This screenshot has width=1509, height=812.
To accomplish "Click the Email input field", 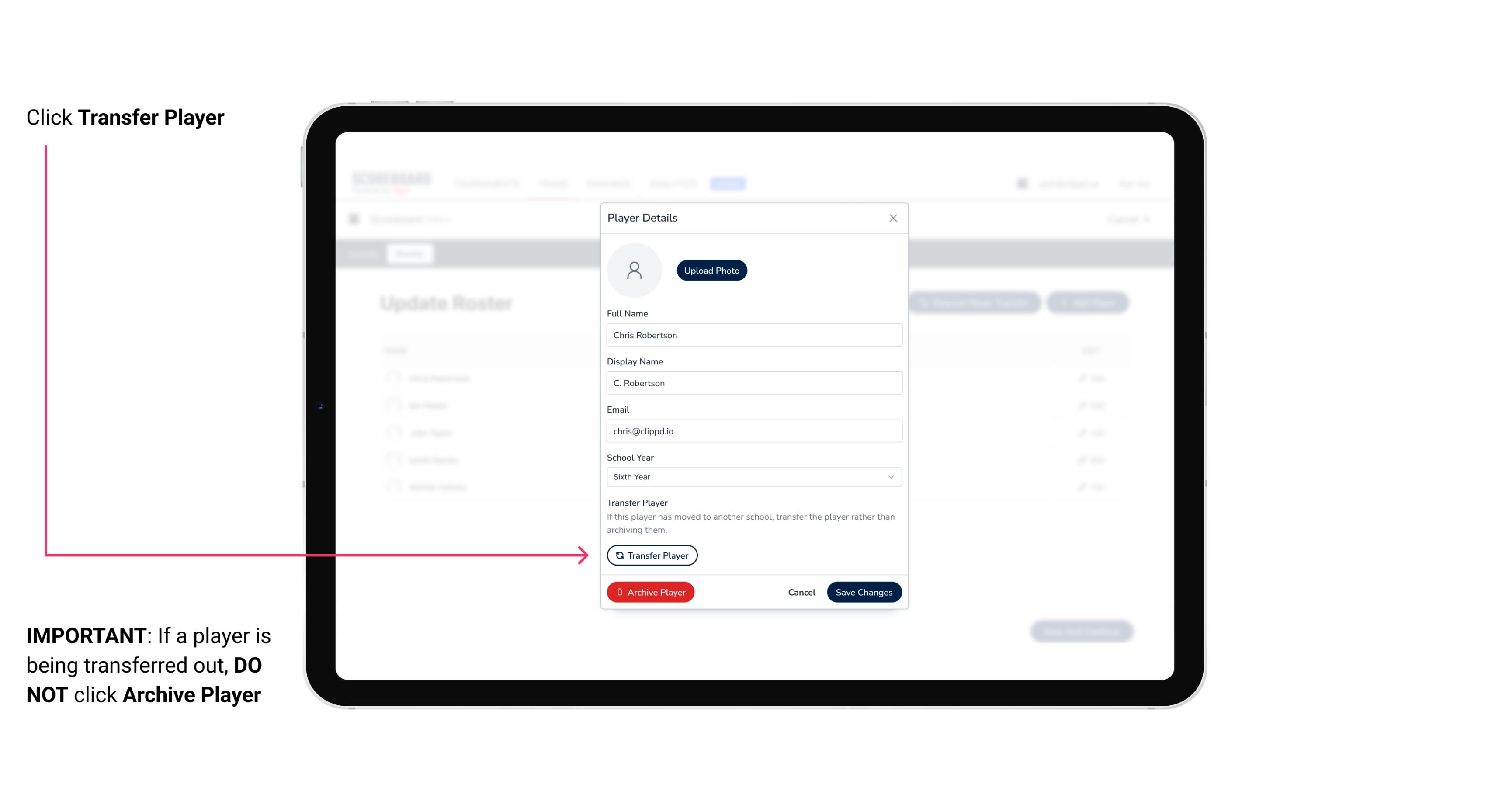I will pos(753,430).
